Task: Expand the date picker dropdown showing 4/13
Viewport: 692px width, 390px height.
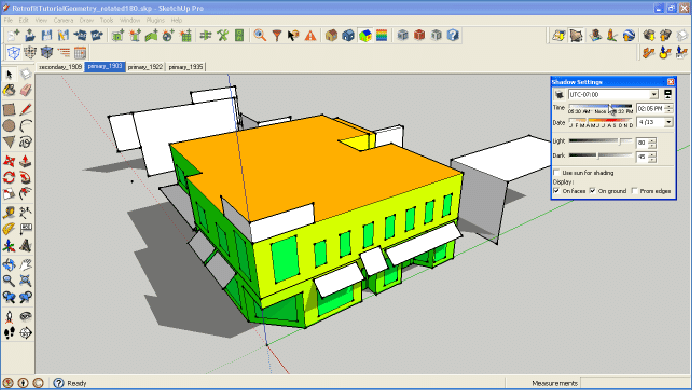Action: pos(669,122)
